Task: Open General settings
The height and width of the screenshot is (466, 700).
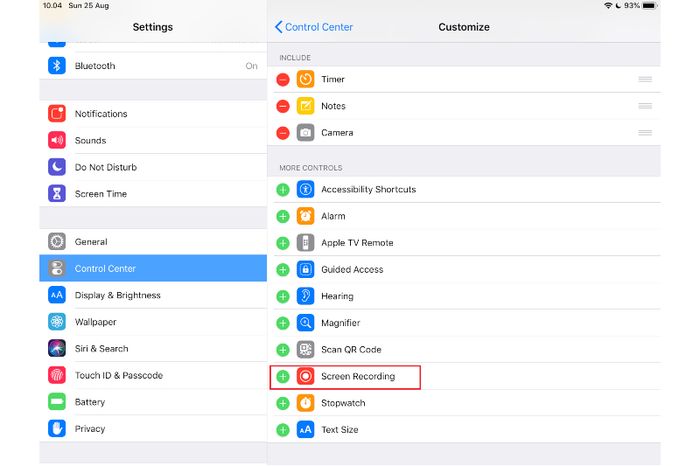Action: [153, 241]
